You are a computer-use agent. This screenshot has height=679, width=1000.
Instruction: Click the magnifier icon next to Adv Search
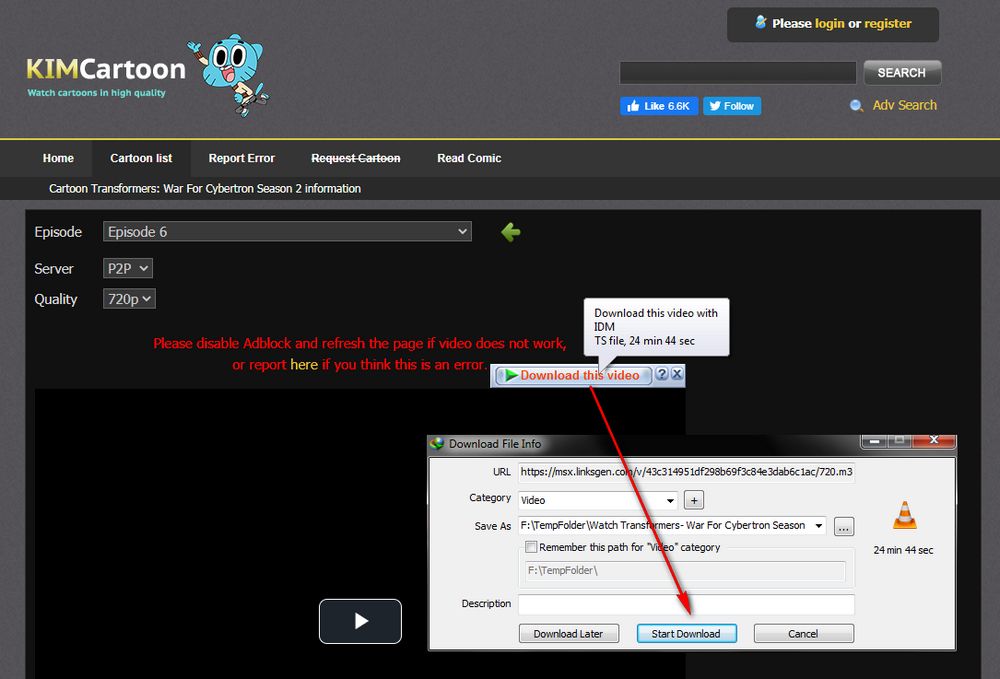coord(856,106)
